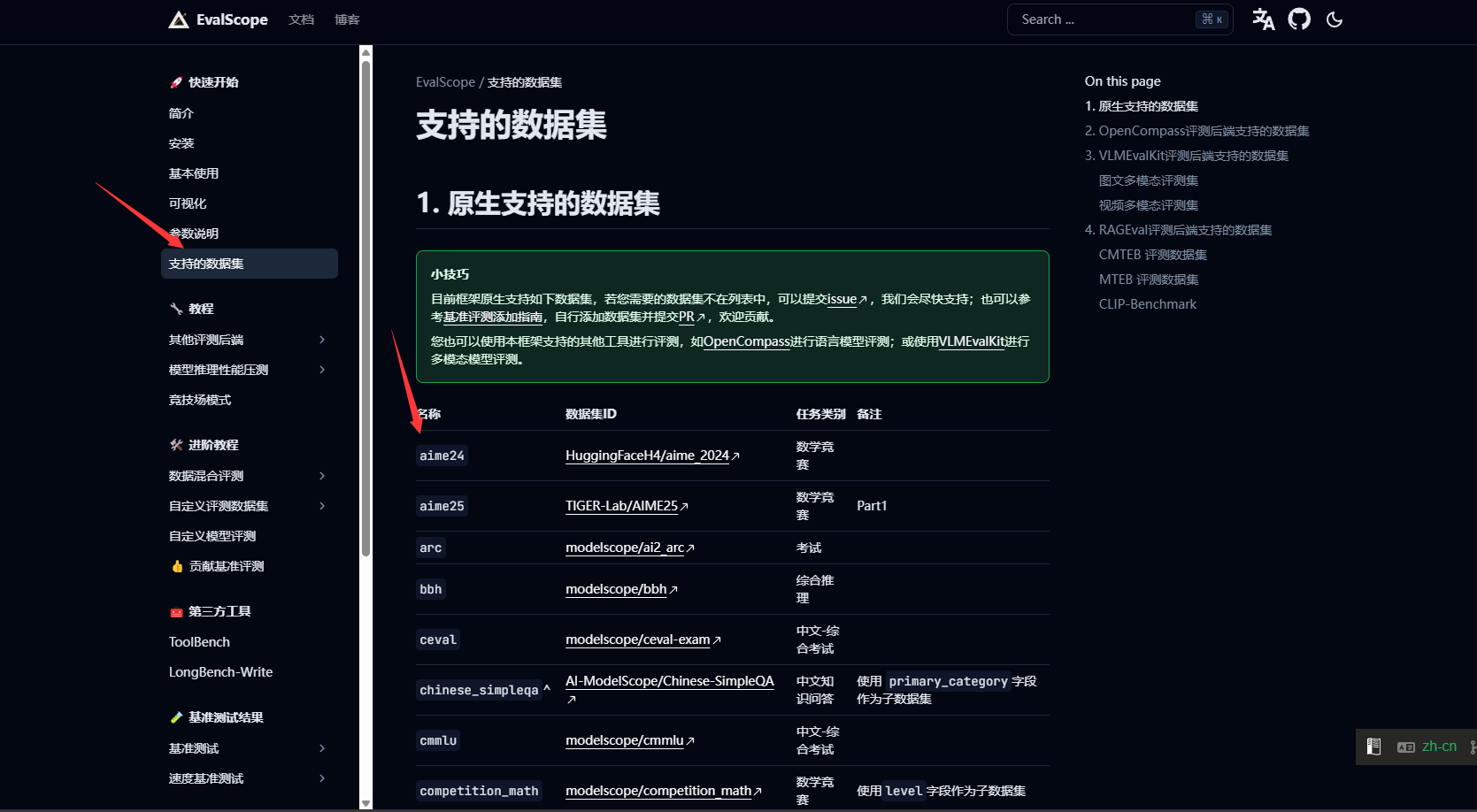The image size is (1477, 812).
Task: Click the zh-cn input method indicator
Action: click(x=1439, y=747)
